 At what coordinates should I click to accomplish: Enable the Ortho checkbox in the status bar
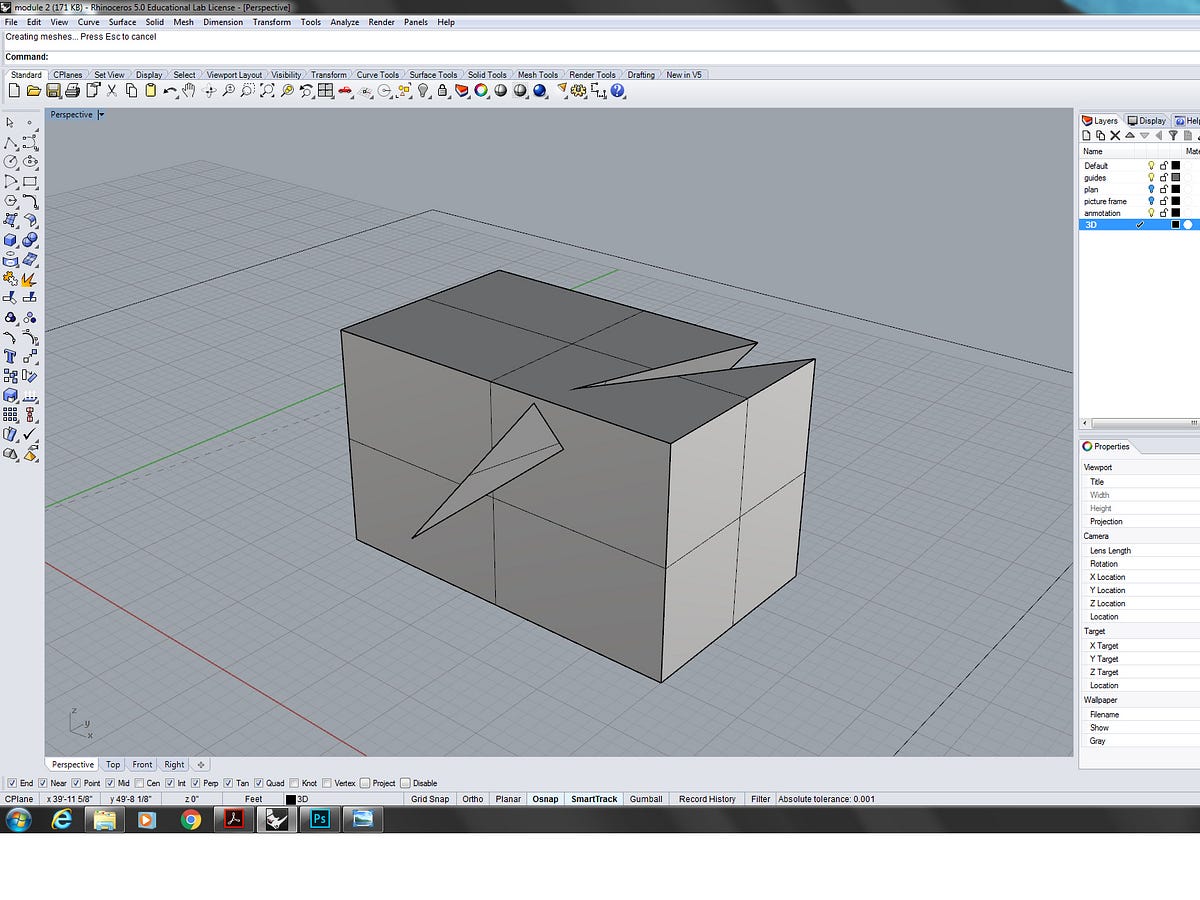pos(473,798)
